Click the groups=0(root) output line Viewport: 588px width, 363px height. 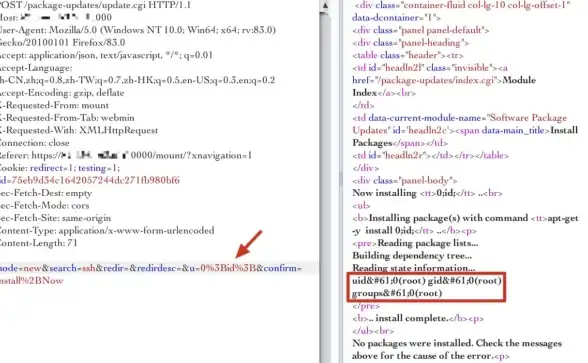click(397, 293)
